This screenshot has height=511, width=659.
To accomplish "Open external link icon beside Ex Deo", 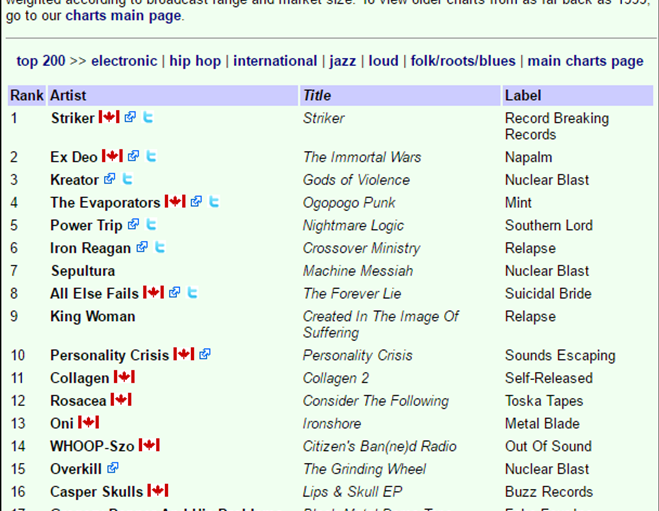I will click(132, 157).
